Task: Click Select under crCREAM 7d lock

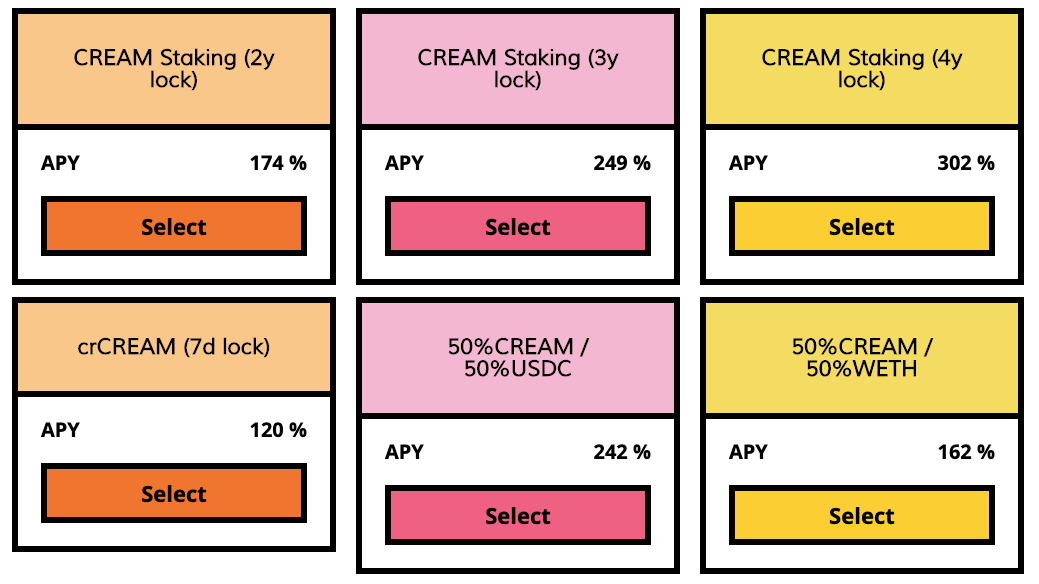Action: click(x=174, y=493)
